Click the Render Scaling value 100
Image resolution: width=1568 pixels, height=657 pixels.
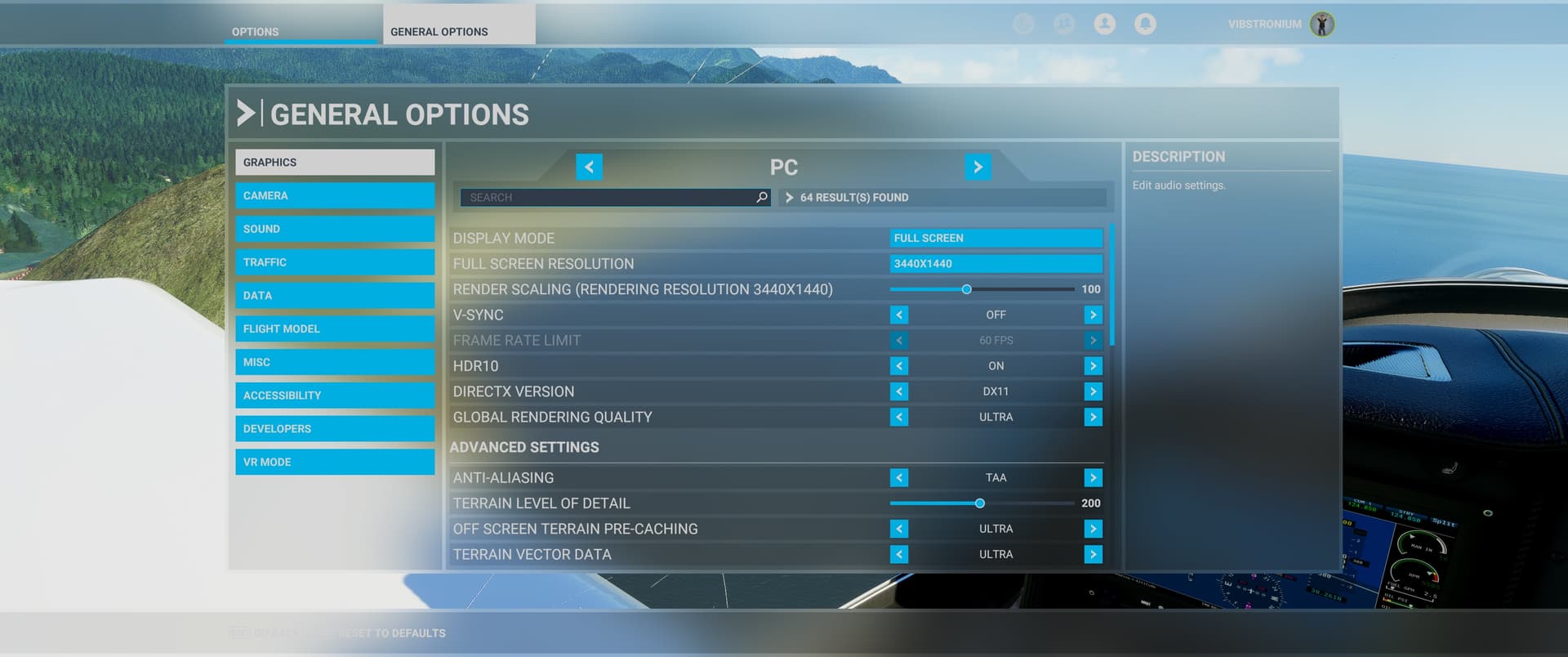coord(1091,289)
